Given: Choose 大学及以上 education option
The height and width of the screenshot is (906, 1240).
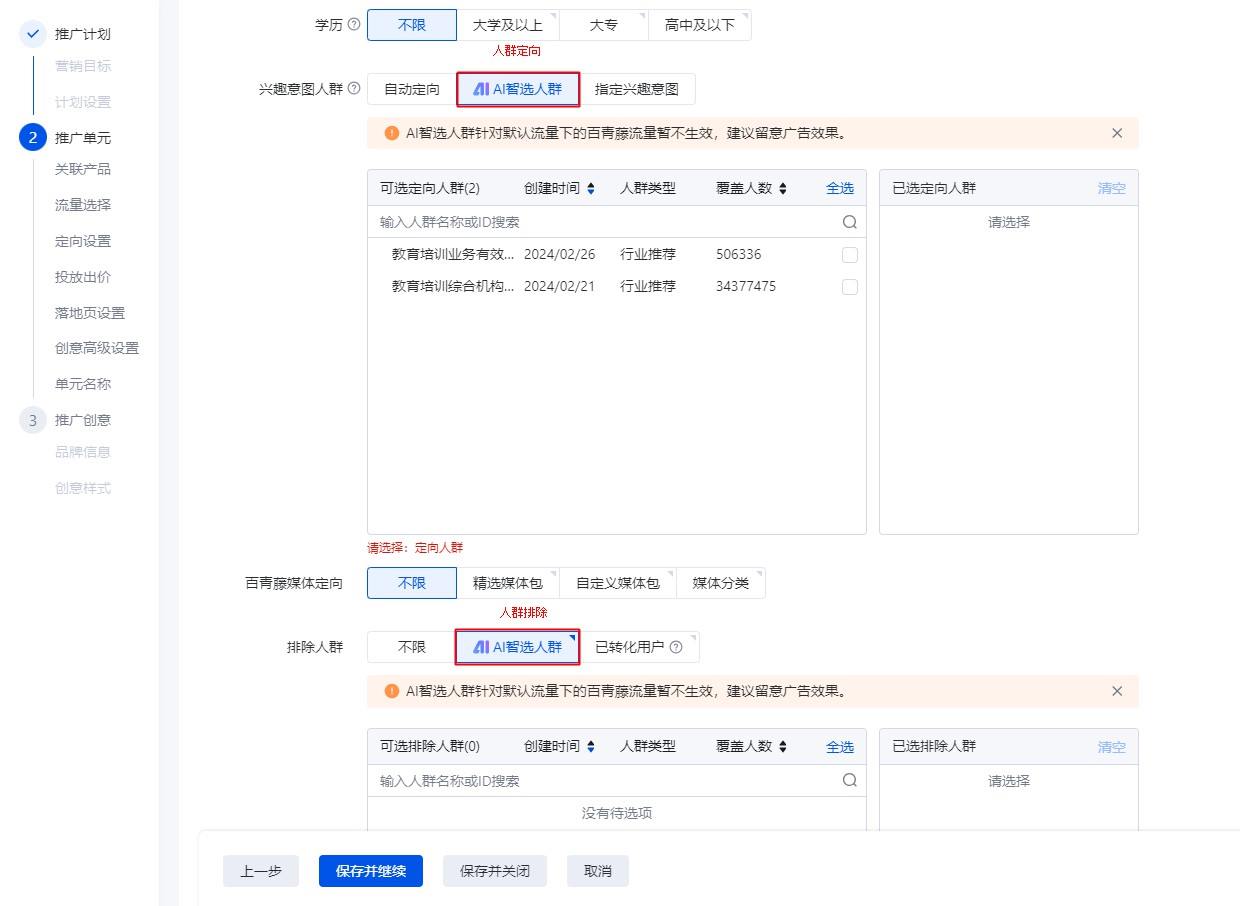Looking at the screenshot, I should [508, 25].
